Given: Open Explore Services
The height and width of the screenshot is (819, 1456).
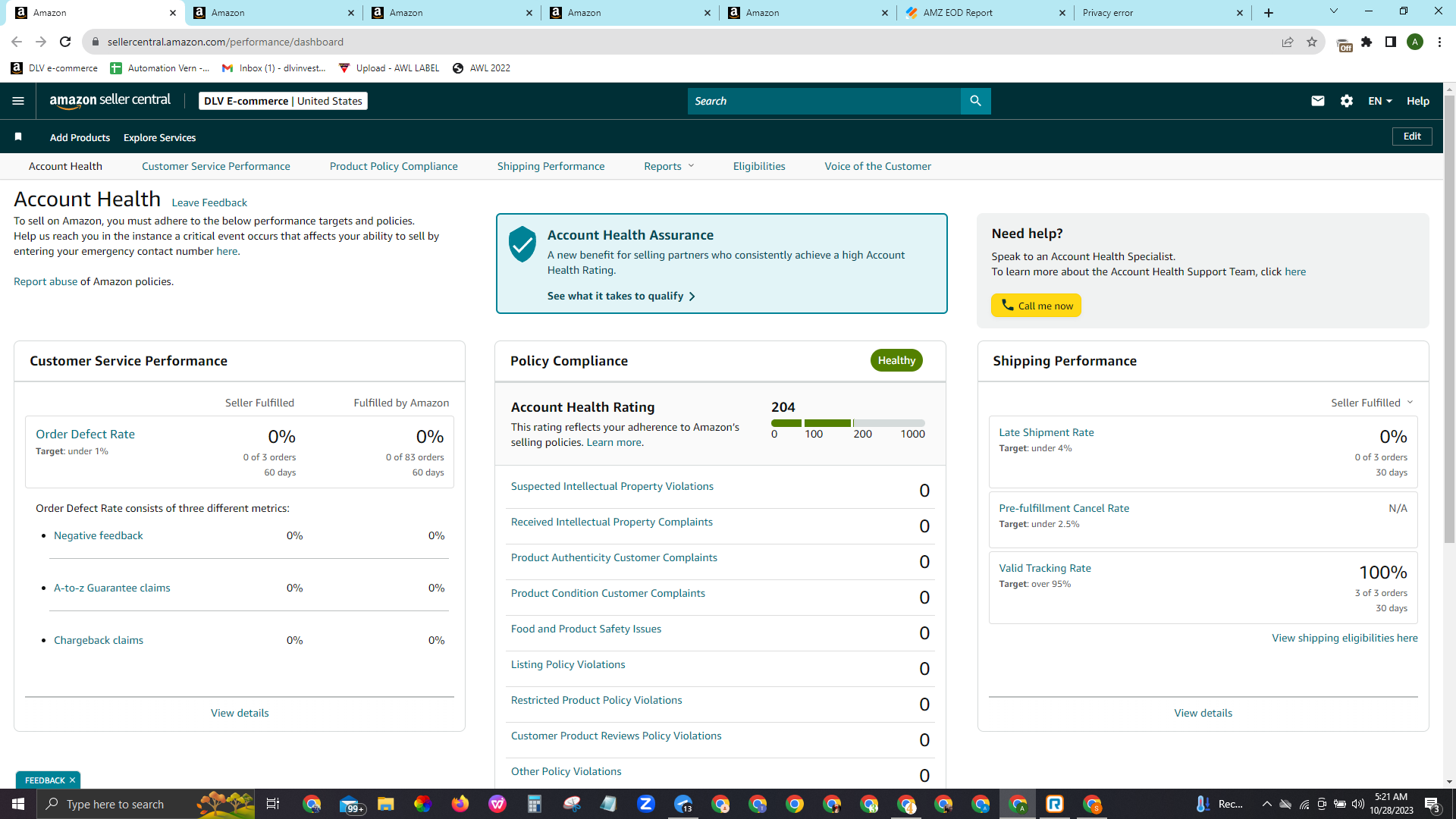Looking at the screenshot, I should click(159, 137).
